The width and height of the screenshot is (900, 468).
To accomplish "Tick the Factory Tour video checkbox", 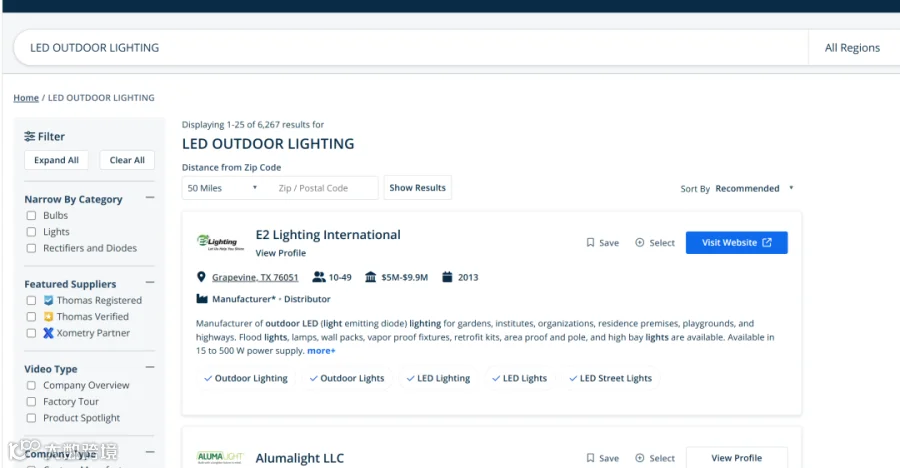I will (x=32, y=402).
